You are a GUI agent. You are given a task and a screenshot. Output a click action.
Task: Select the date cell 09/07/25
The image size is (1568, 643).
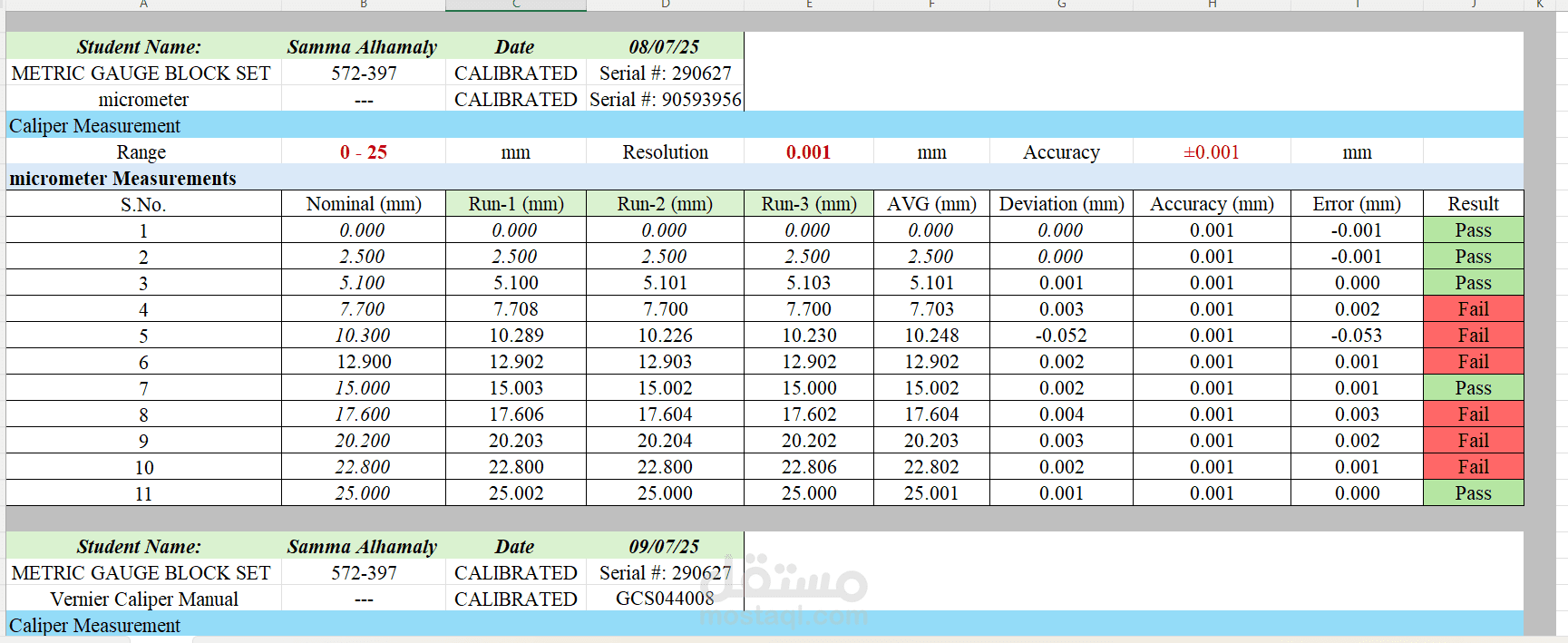tap(665, 546)
